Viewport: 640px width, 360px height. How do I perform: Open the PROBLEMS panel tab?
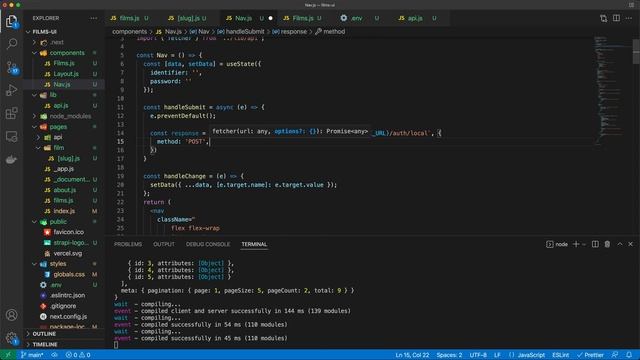click(x=128, y=244)
